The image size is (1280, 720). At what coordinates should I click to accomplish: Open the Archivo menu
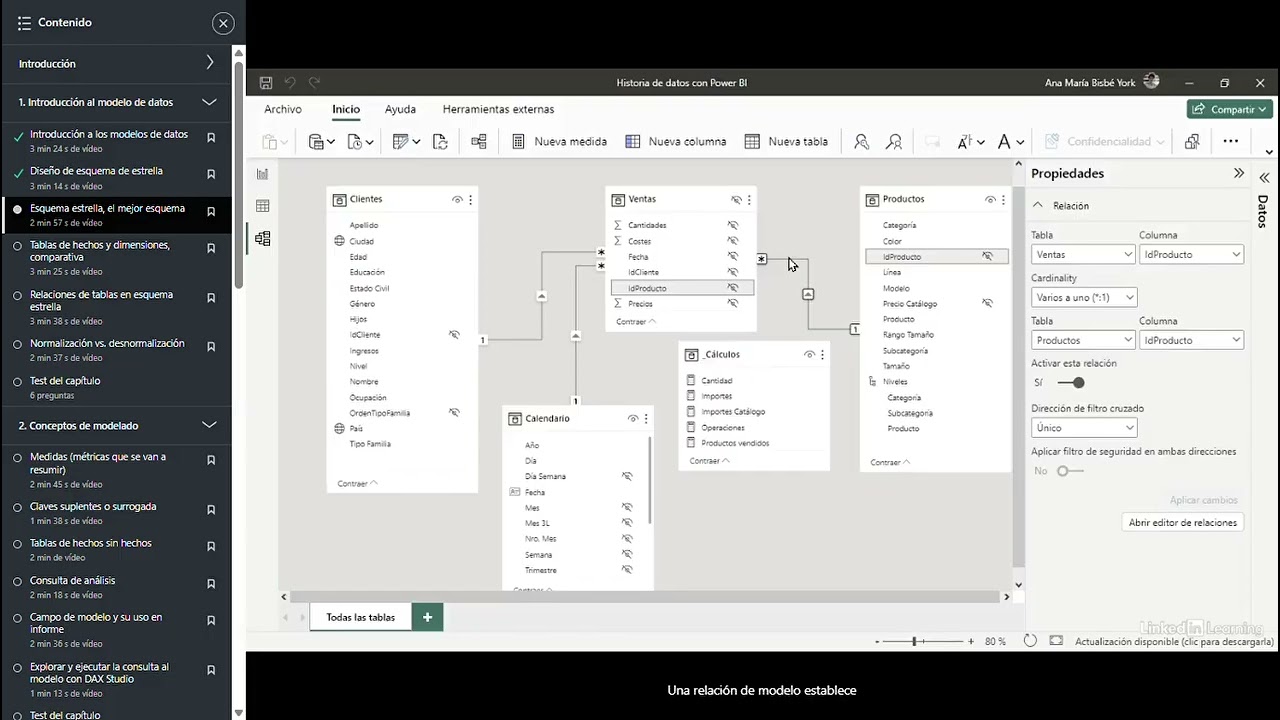[x=283, y=109]
